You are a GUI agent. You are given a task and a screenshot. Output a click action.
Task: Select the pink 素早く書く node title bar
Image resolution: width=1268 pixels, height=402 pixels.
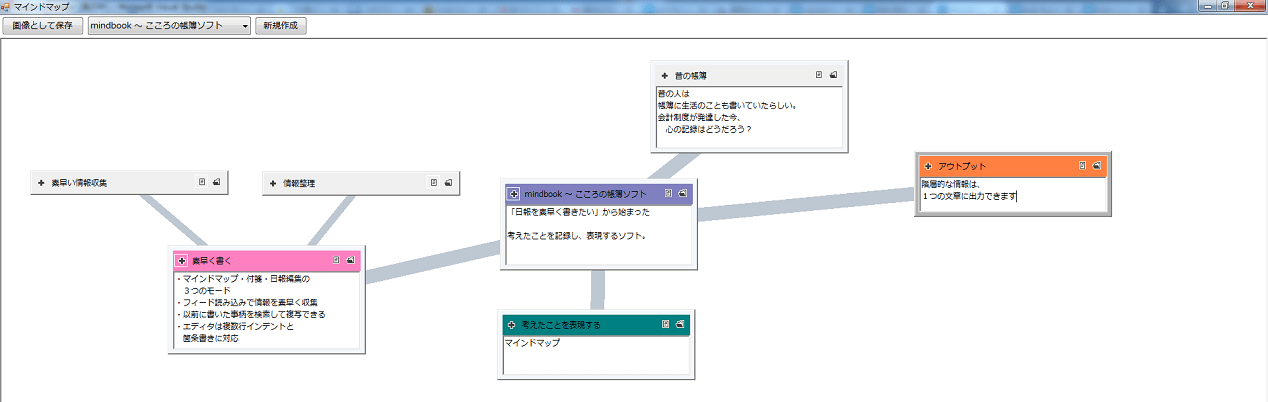click(x=260, y=260)
